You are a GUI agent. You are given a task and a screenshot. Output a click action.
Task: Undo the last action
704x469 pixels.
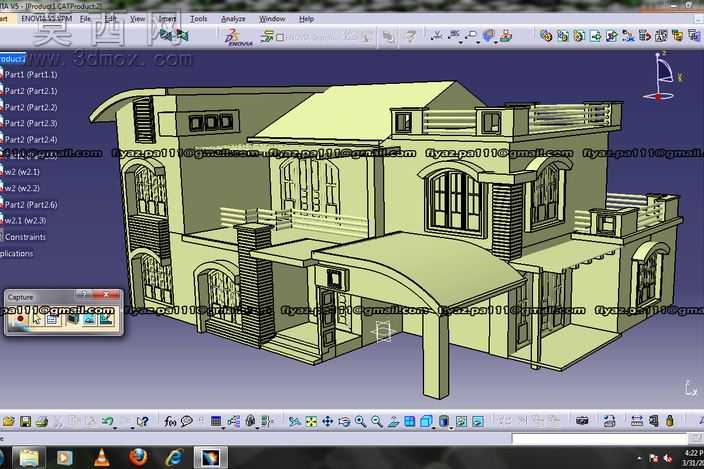[107, 421]
